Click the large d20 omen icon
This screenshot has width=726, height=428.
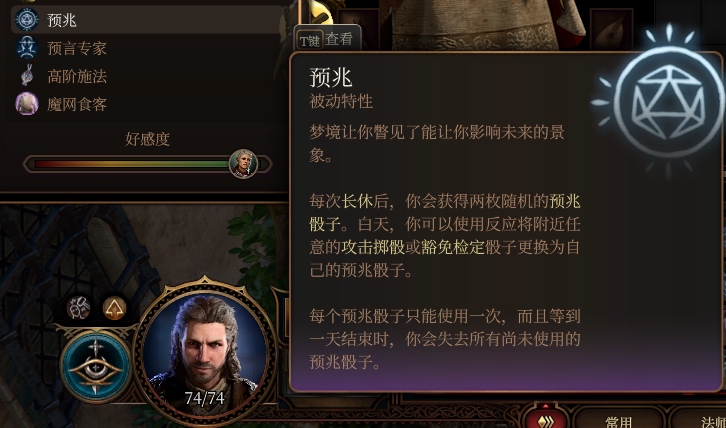tap(668, 103)
